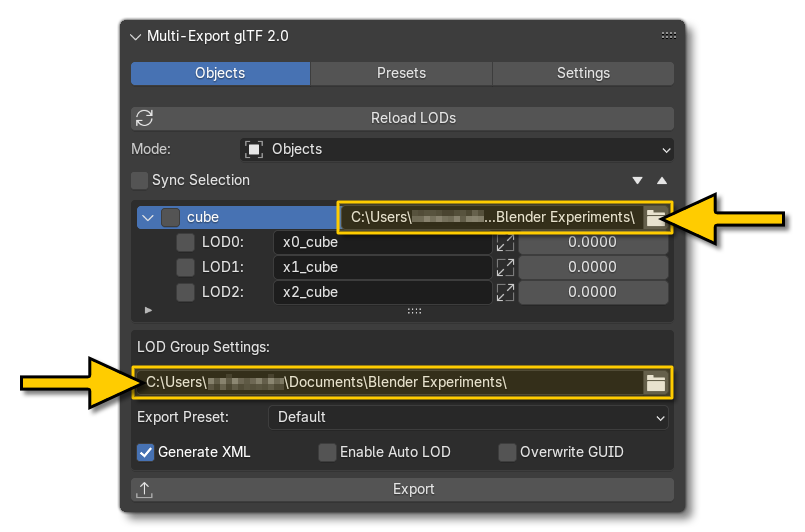
Task: Open the Export Preset dropdown
Action: click(x=468, y=417)
